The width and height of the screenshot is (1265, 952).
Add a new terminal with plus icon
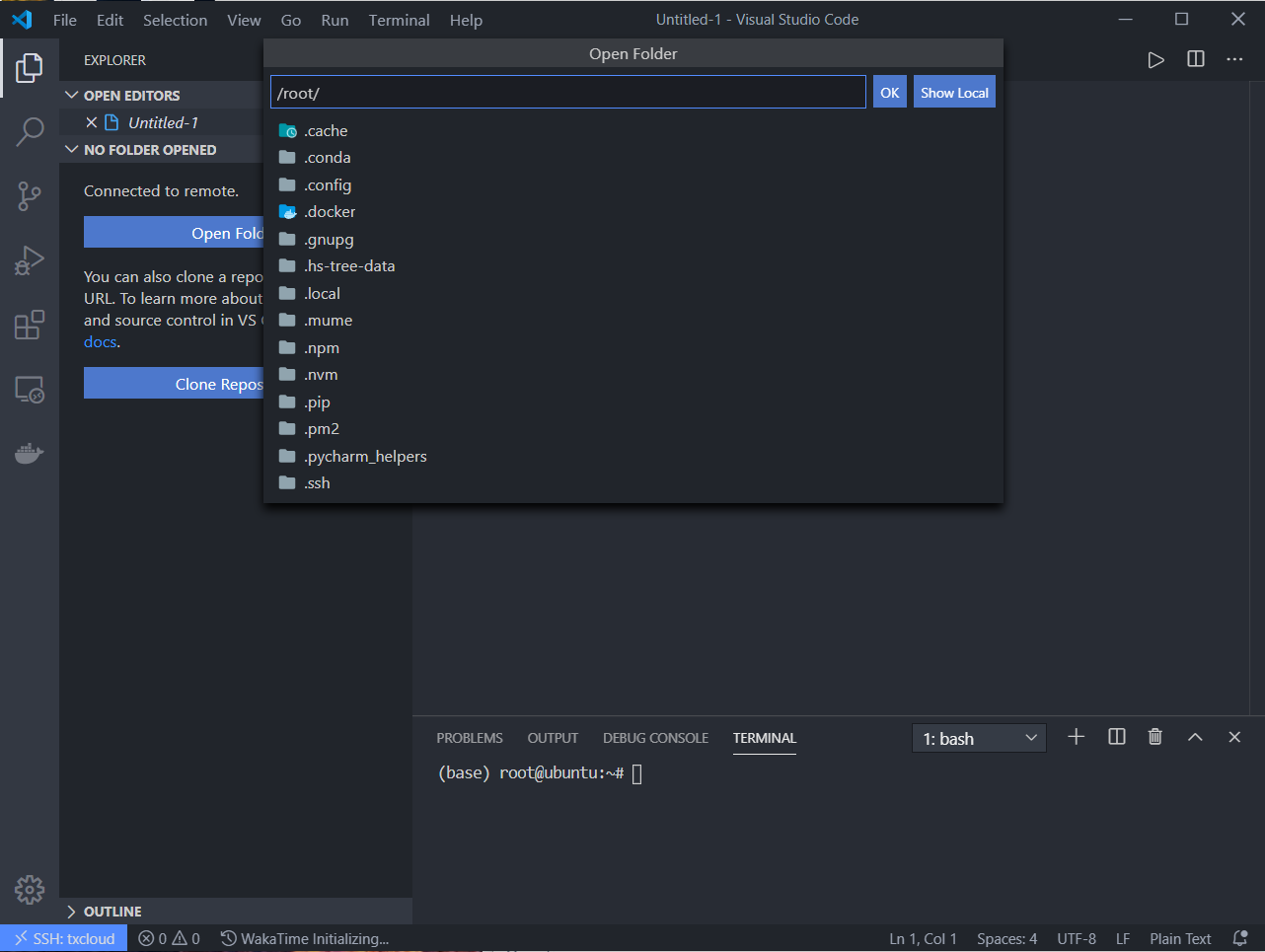coord(1076,737)
